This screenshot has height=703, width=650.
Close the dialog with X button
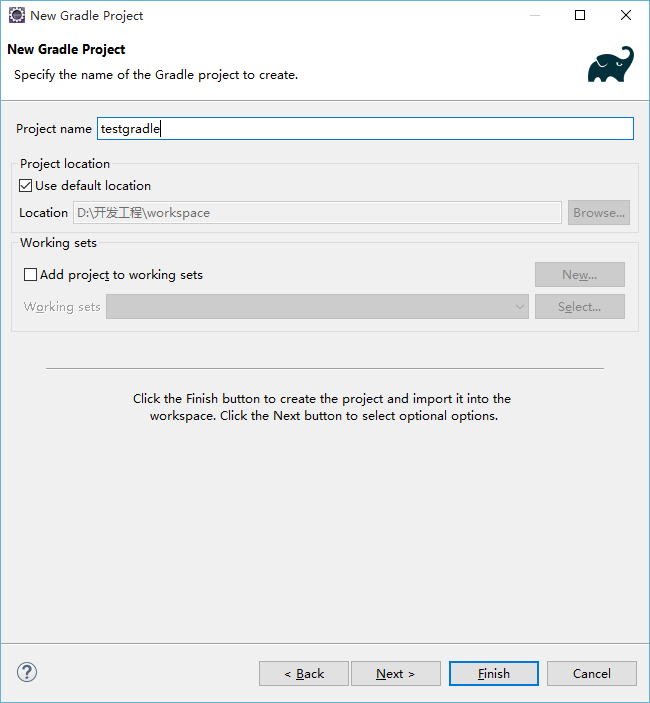point(626,15)
